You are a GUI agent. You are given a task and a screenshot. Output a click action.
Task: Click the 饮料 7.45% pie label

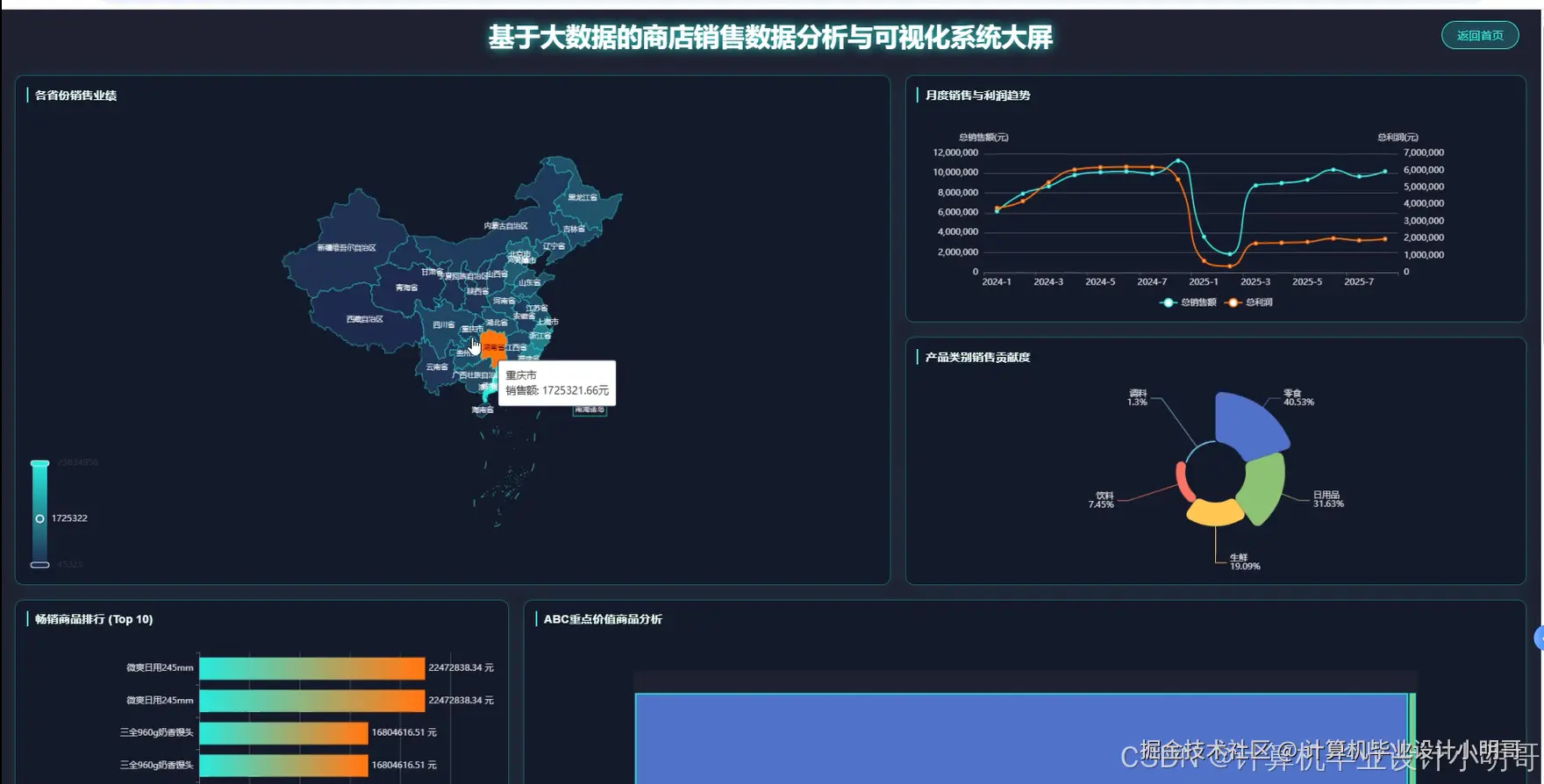point(1101,500)
